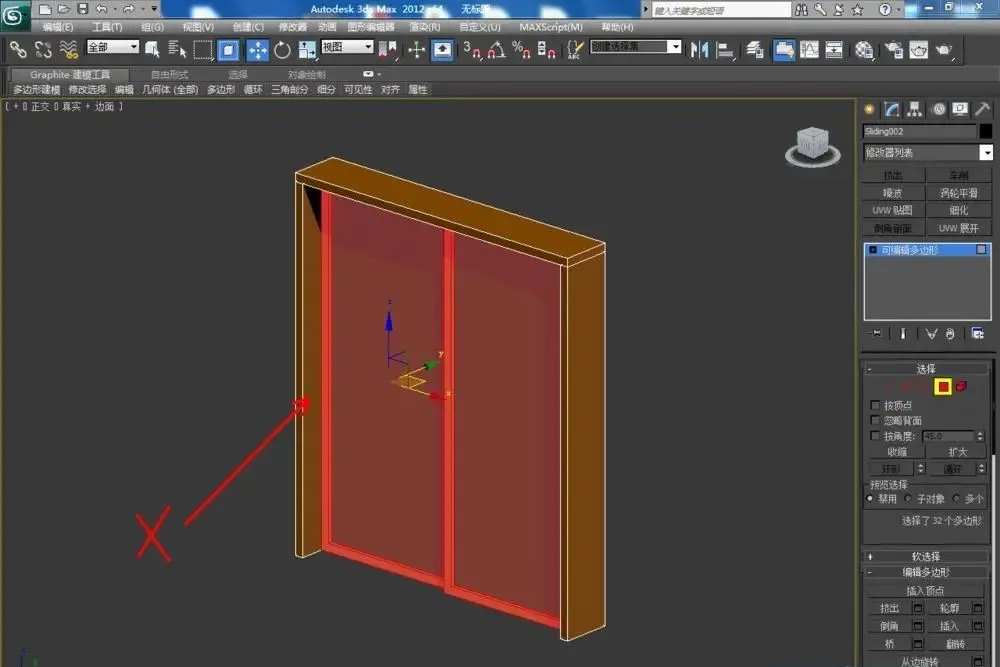1000x667 pixels.
Task: Open the Layer Manager
Action: pos(755,49)
